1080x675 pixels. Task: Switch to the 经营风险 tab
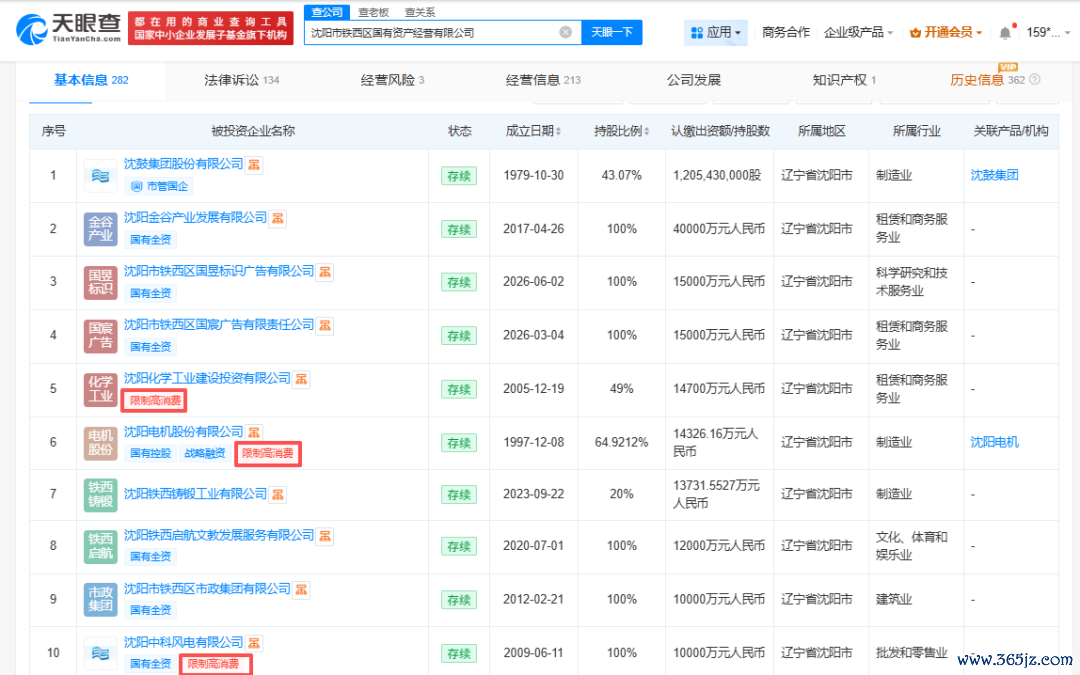(x=393, y=80)
